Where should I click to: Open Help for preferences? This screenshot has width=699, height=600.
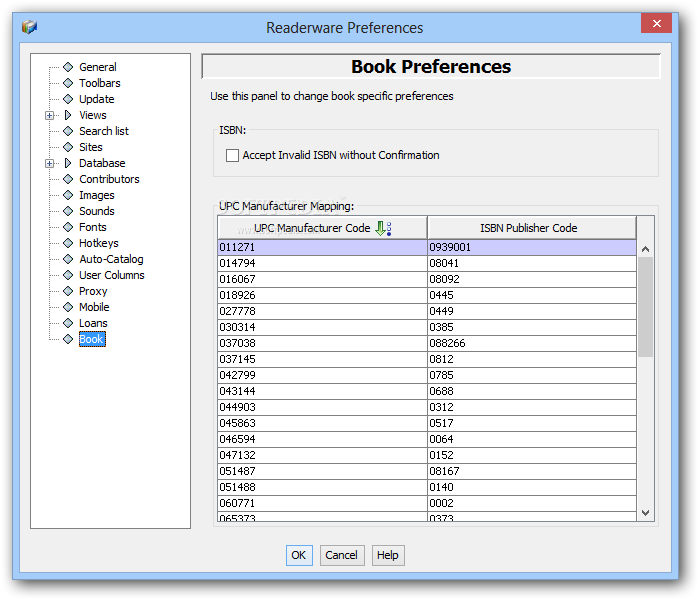(388, 555)
